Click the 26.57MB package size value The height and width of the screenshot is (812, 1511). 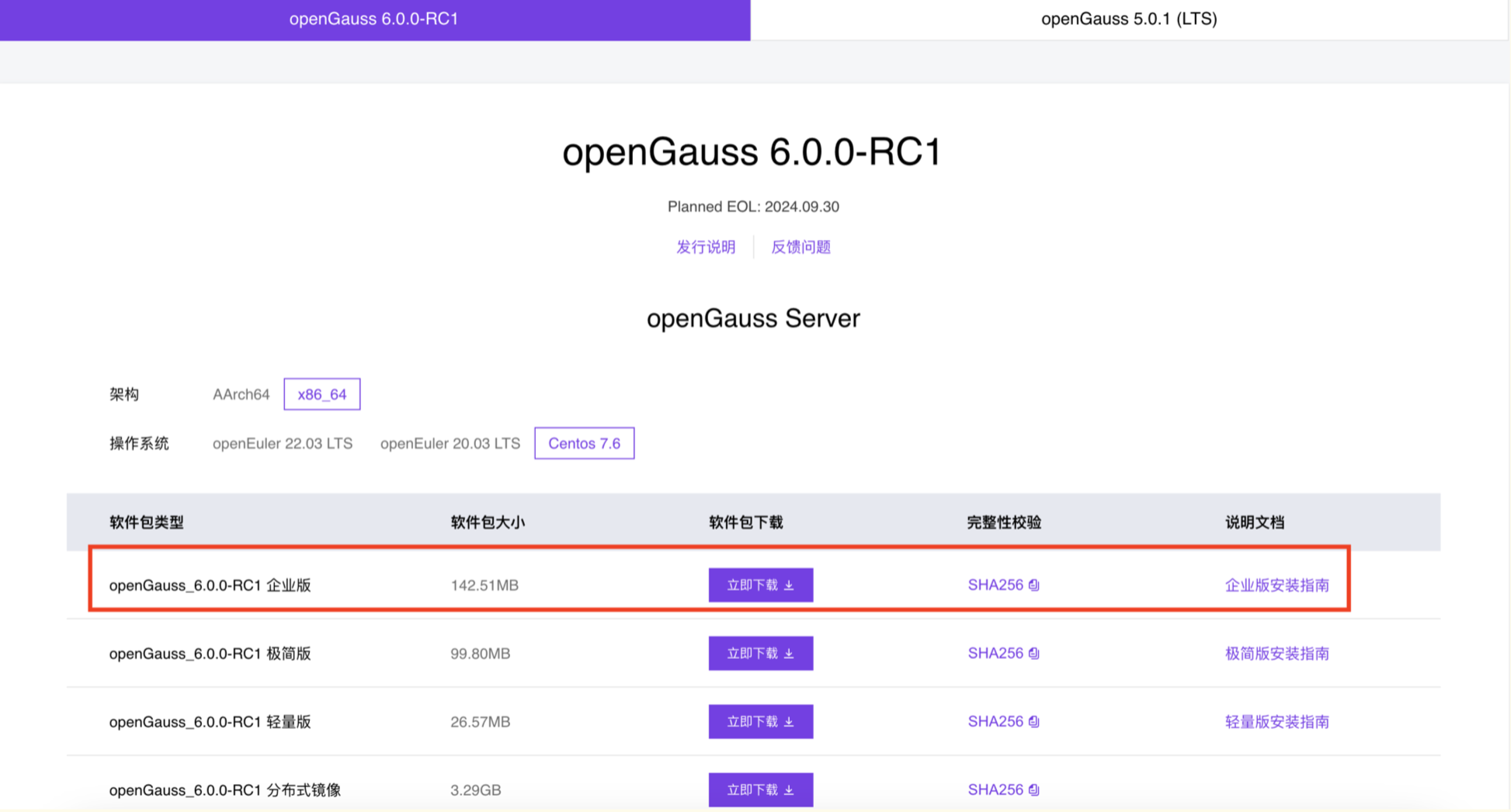tap(481, 722)
